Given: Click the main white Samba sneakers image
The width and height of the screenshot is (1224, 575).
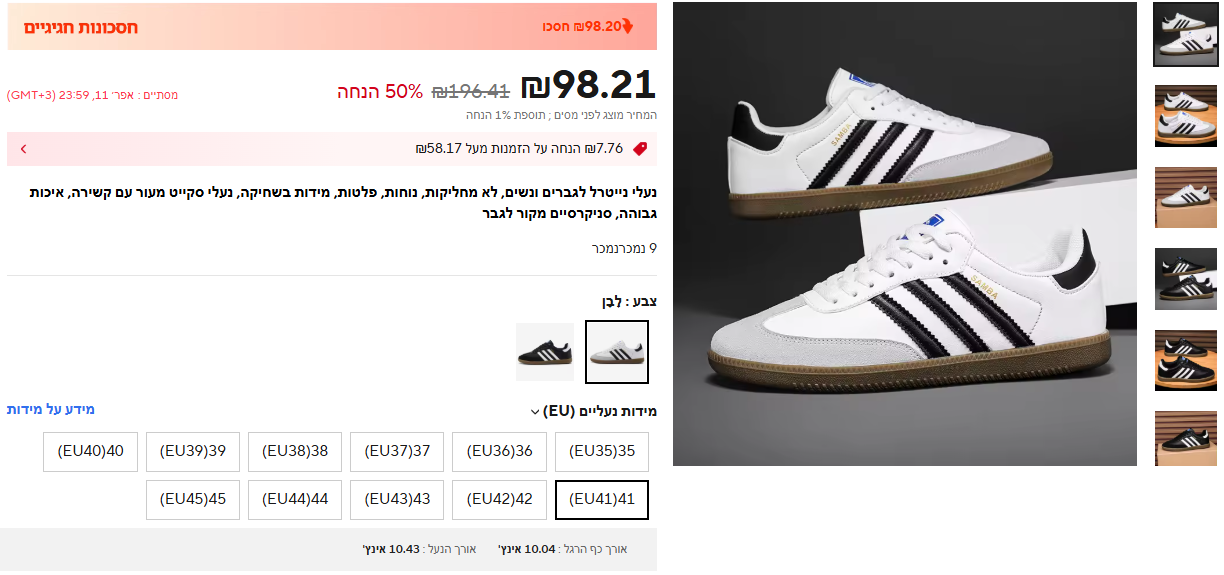Looking at the screenshot, I should point(905,234).
